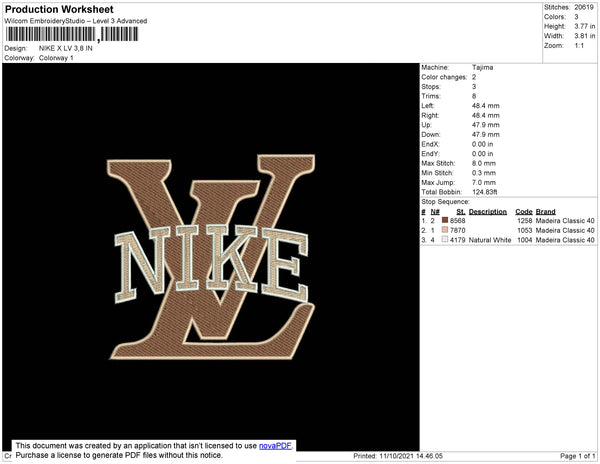
Task: Click the 'EndY:' label
Action: click(x=430, y=154)
